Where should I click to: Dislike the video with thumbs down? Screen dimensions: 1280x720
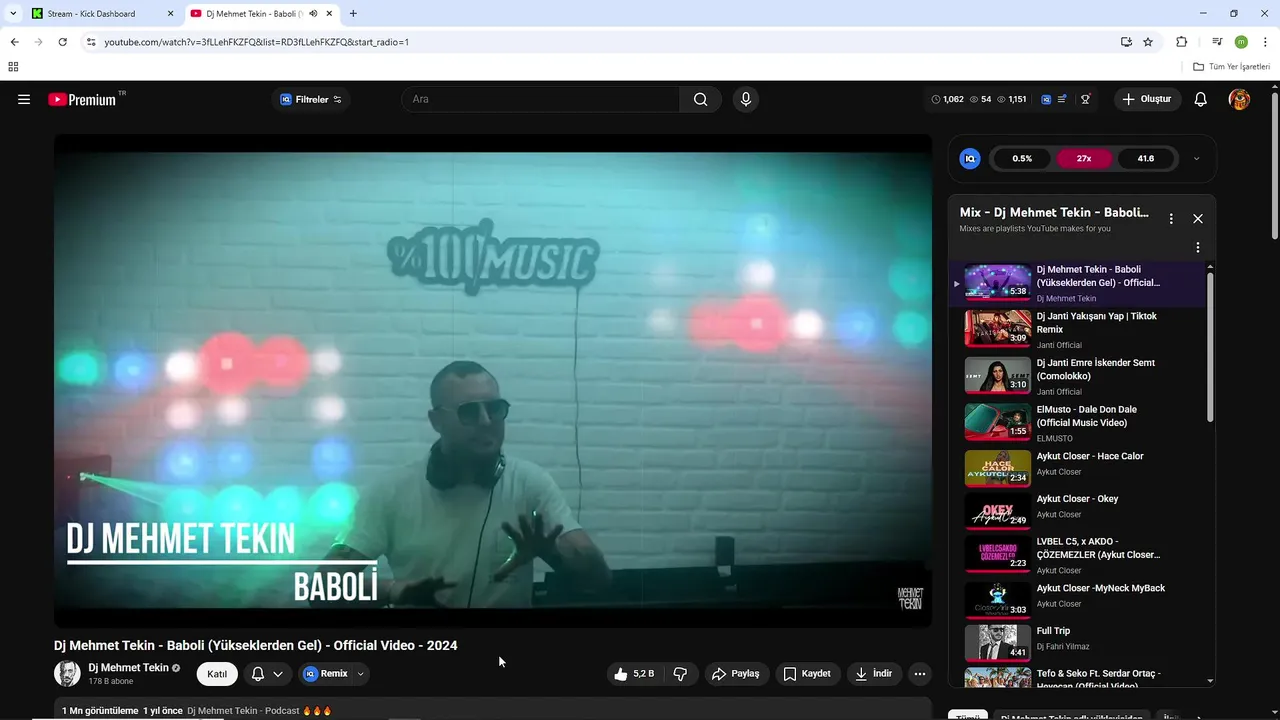pos(680,674)
